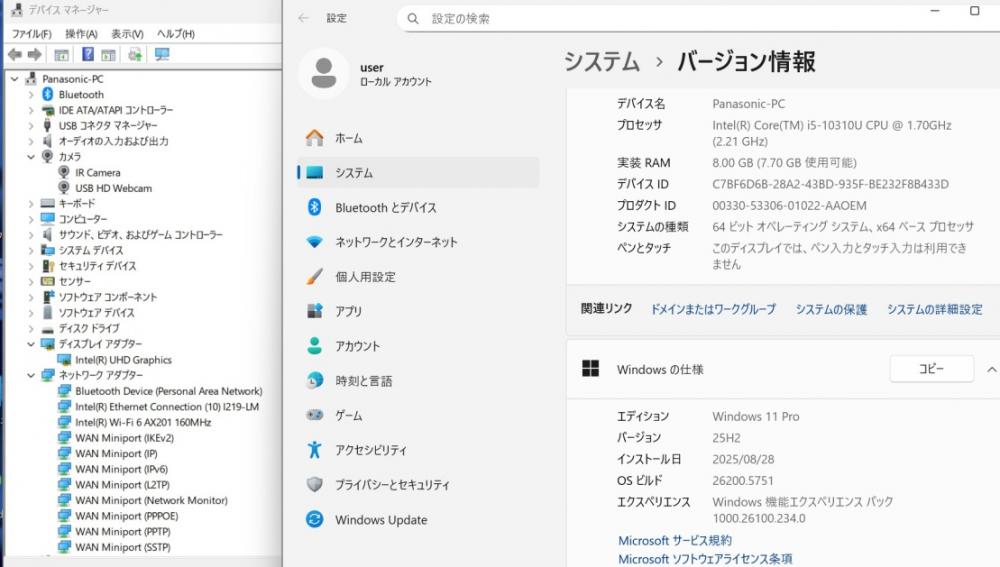The width and height of the screenshot is (1000, 567).
Task: Open システムの保護 link
Action: (831, 309)
